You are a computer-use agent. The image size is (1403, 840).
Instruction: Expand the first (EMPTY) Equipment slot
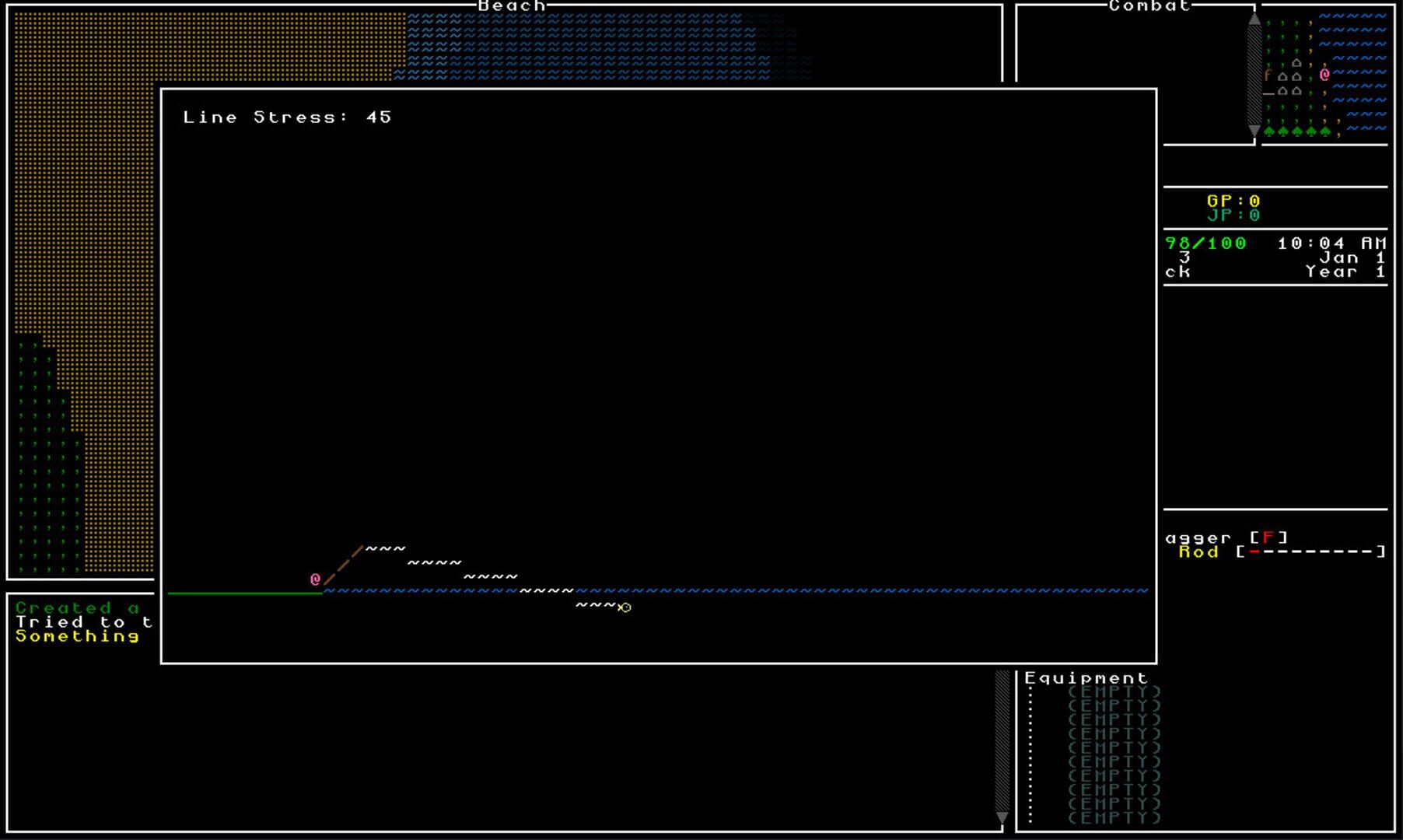(x=1113, y=690)
